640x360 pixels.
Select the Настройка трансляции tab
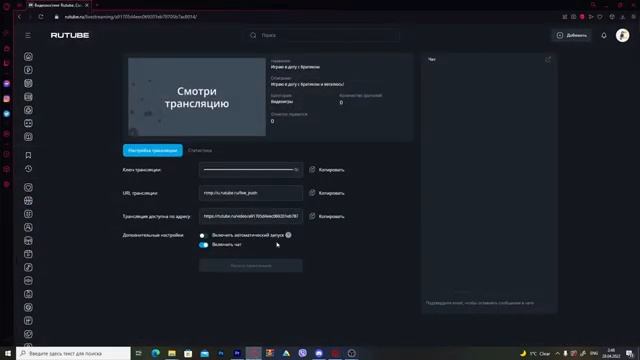click(x=153, y=150)
